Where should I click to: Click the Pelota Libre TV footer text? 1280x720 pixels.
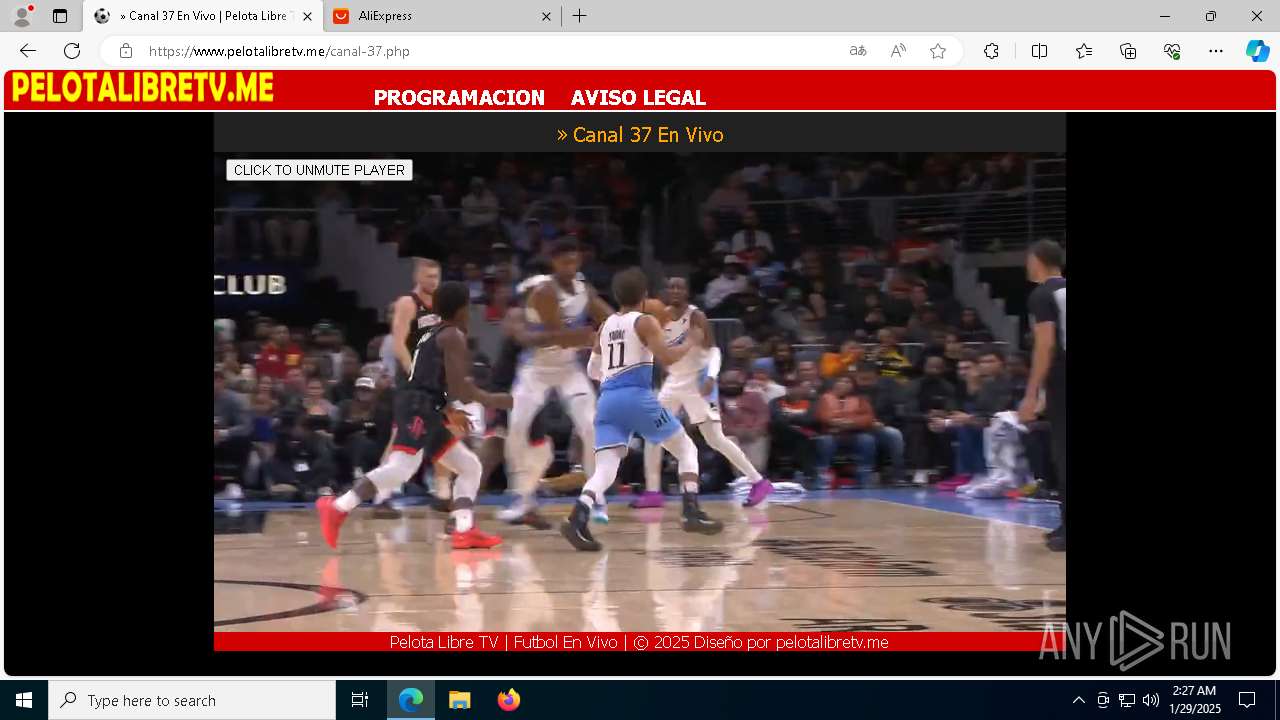coord(639,642)
